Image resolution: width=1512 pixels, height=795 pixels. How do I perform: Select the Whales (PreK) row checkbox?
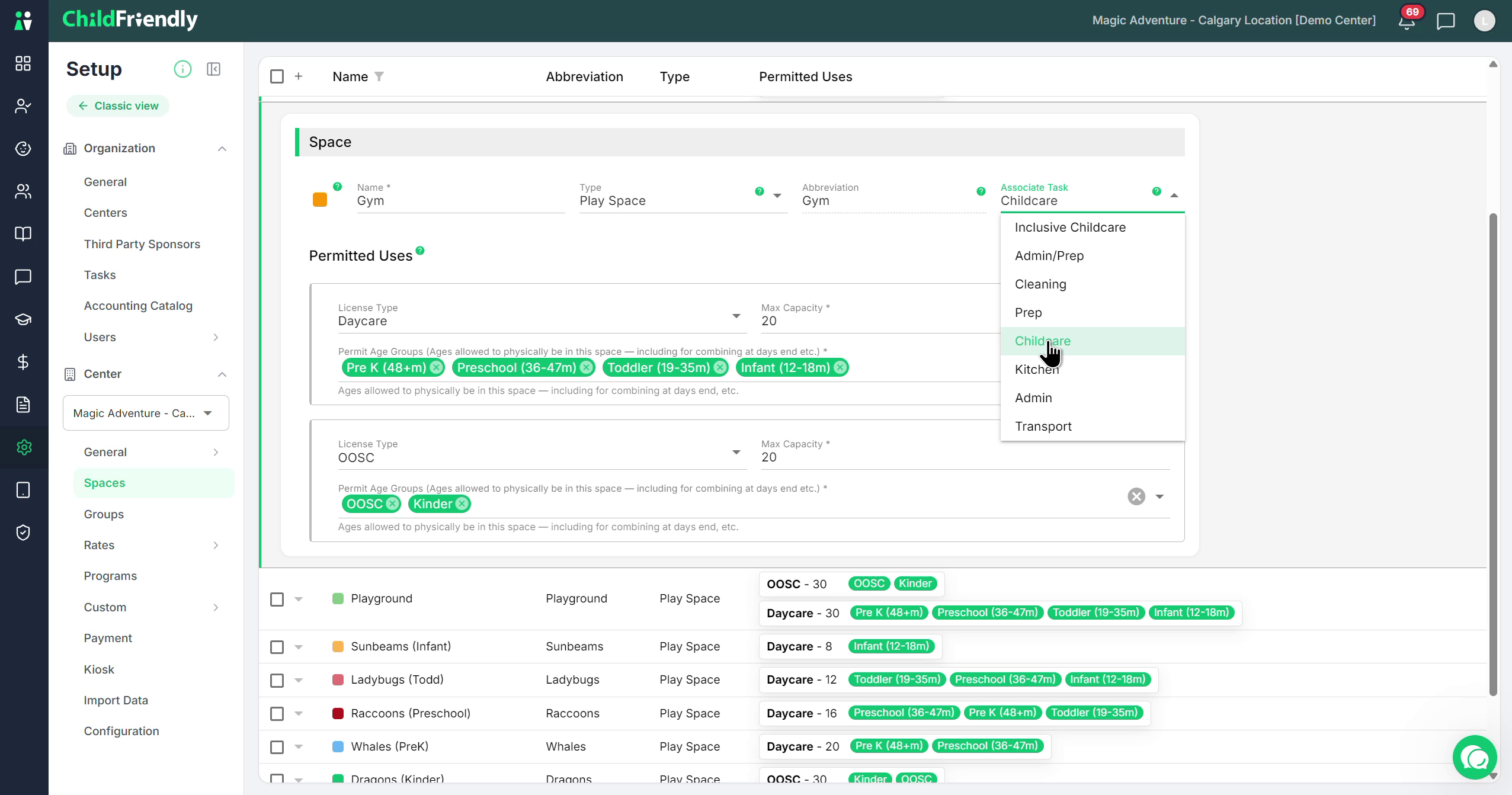(x=277, y=747)
